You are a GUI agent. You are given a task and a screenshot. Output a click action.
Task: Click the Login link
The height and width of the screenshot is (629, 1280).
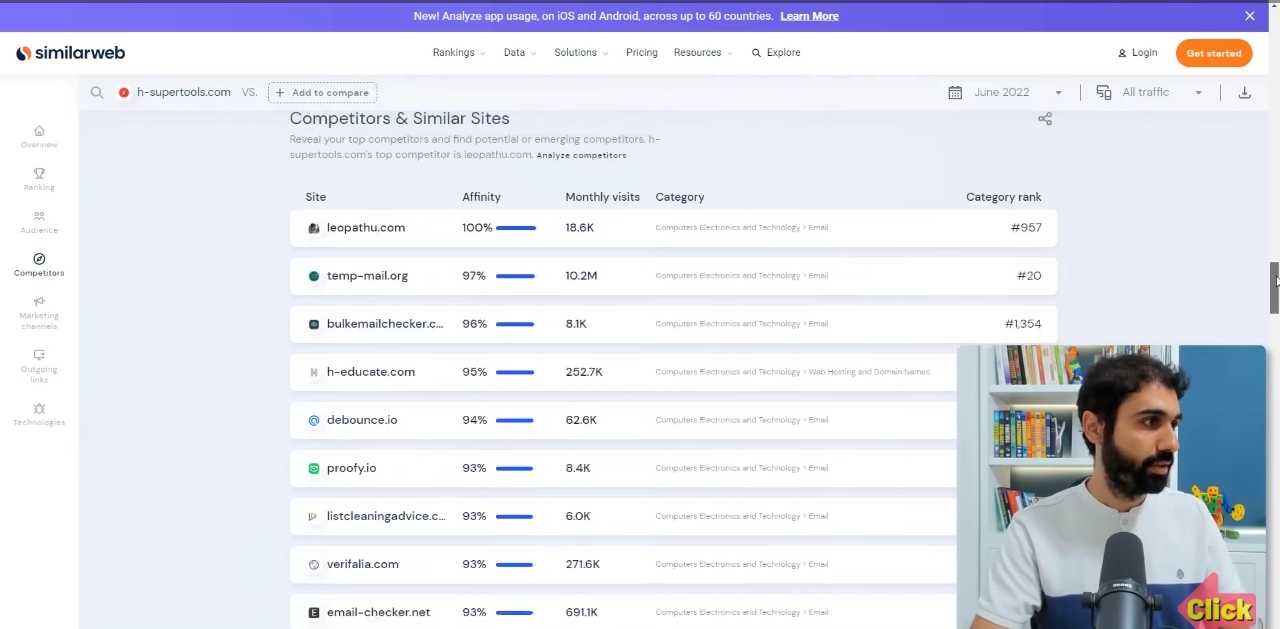click(x=1137, y=53)
